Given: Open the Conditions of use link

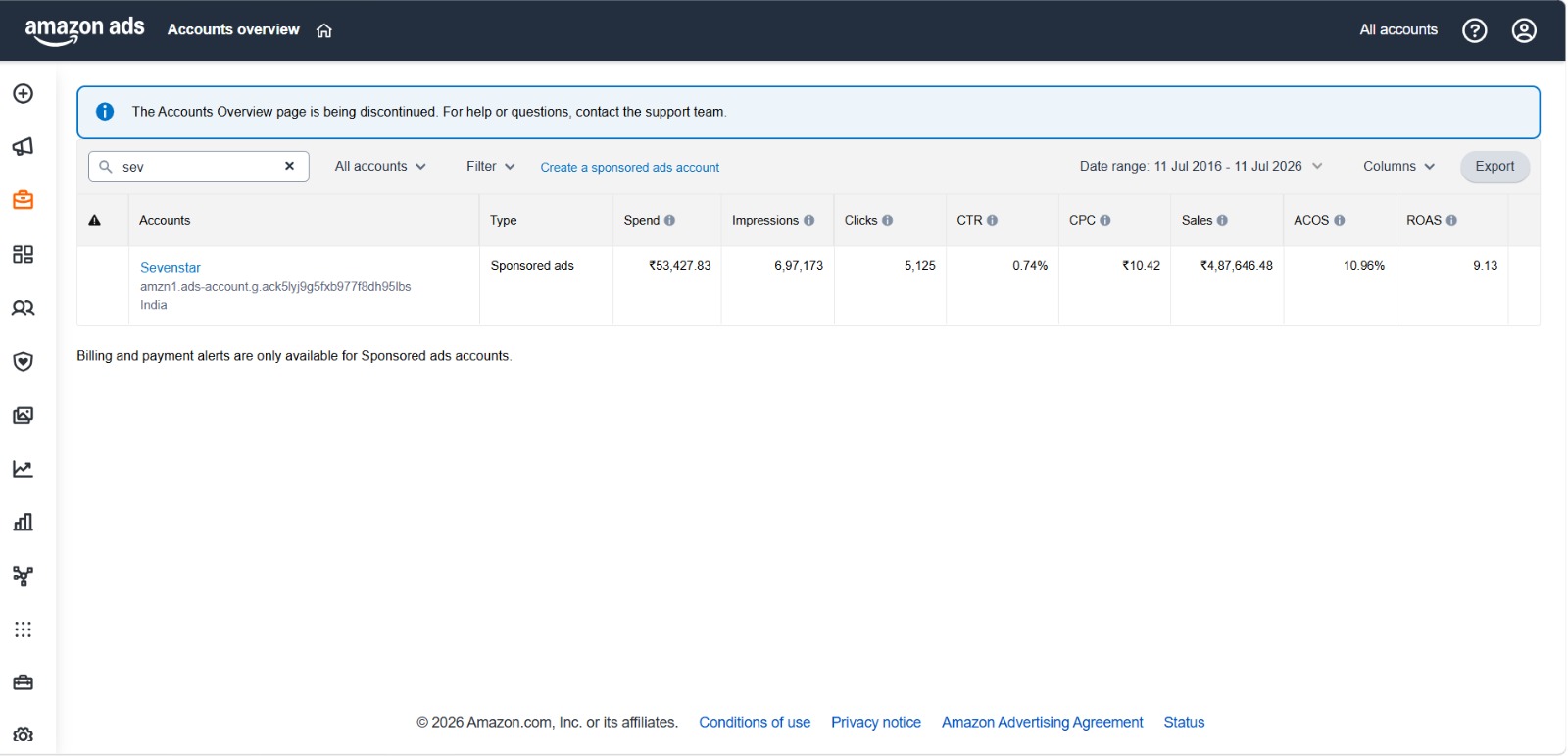Looking at the screenshot, I should (755, 723).
